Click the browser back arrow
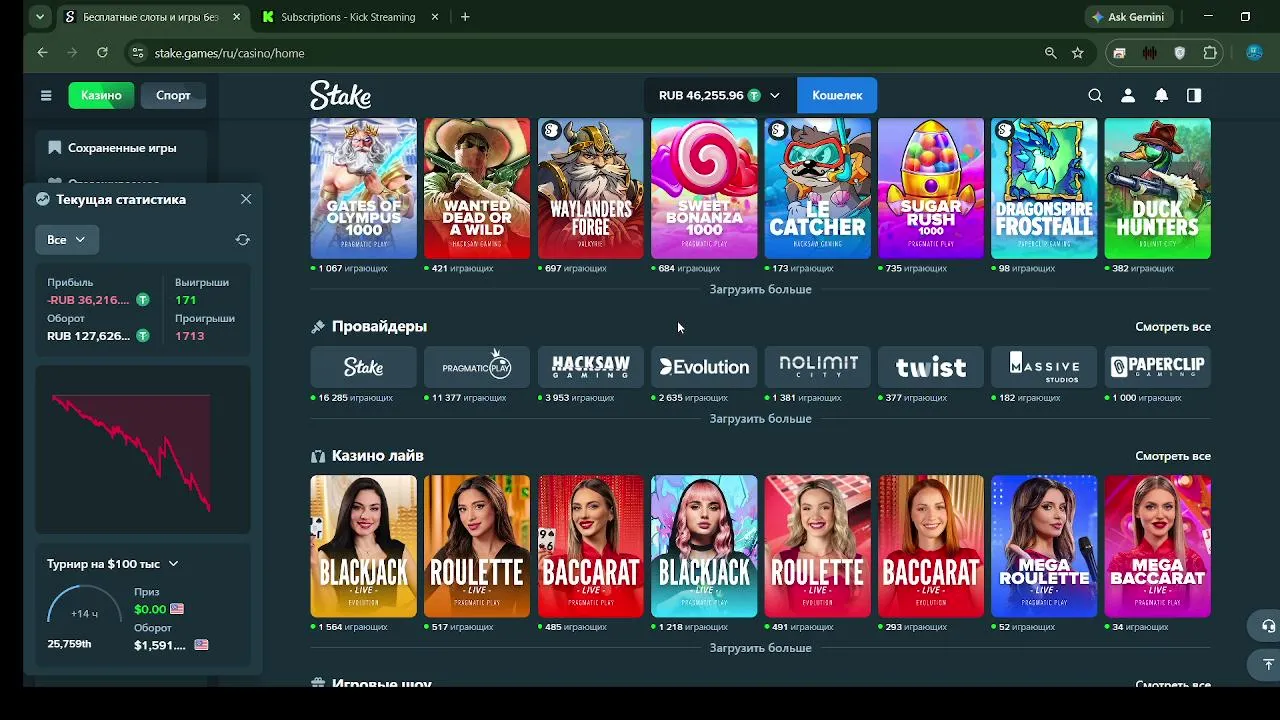Image resolution: width=1280 pixels, height=720 pixels. click(x=42, y=53)
